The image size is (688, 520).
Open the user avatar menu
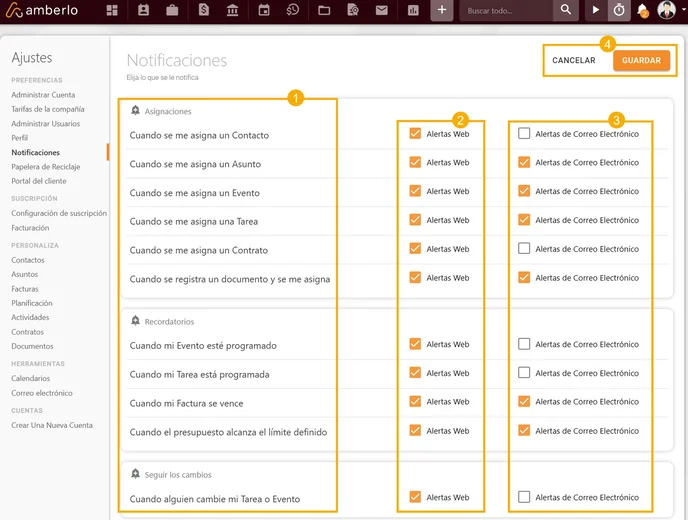click(x=666, y=10)
